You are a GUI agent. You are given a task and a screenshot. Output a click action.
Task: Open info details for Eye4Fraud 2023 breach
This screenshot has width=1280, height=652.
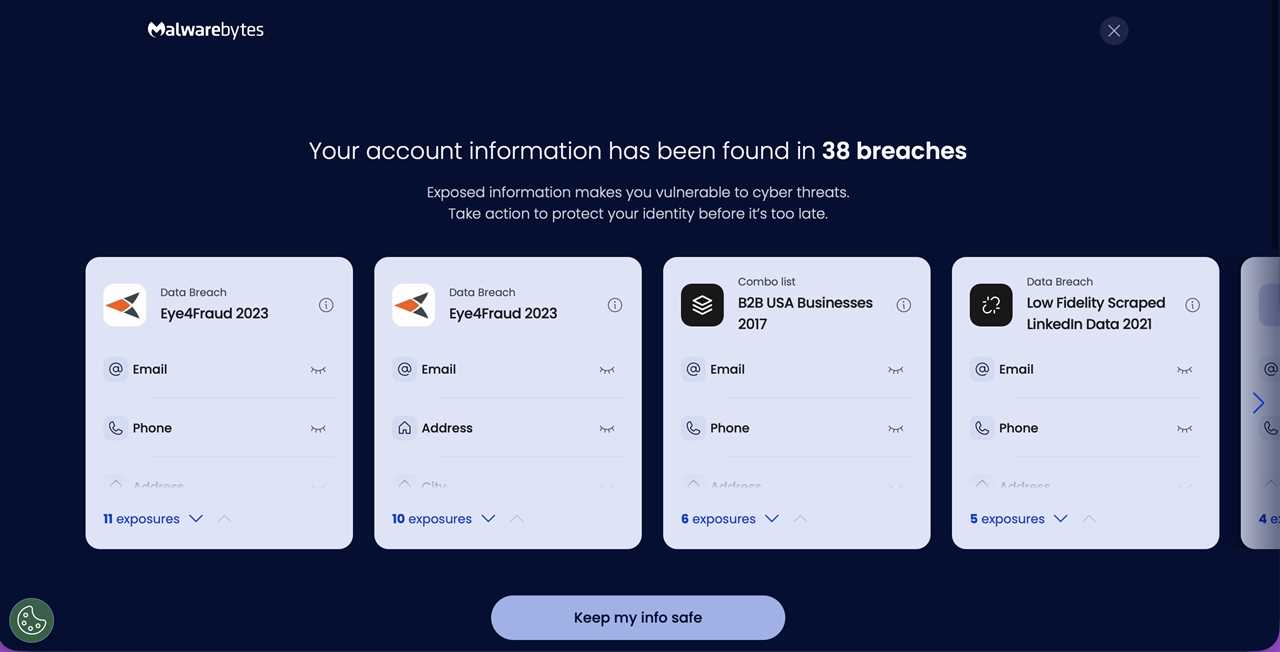pyautogui.click(x=326, y=305)
